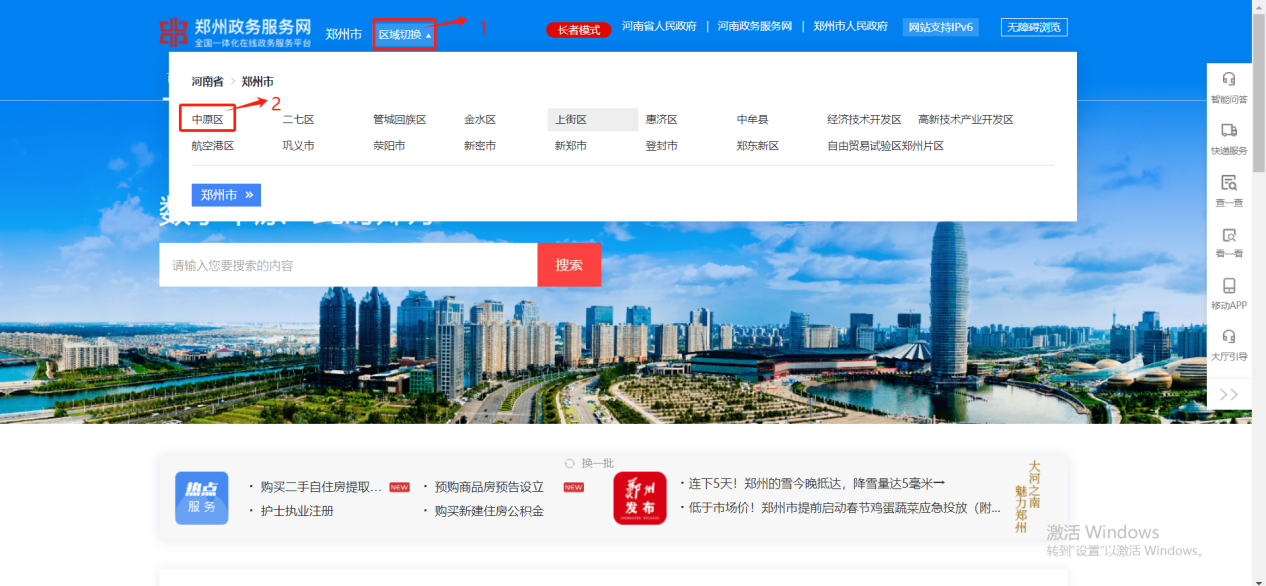Open the 移动APP download panel
The height and width of the screenshot is (586, 1266).
[1228, 293]
